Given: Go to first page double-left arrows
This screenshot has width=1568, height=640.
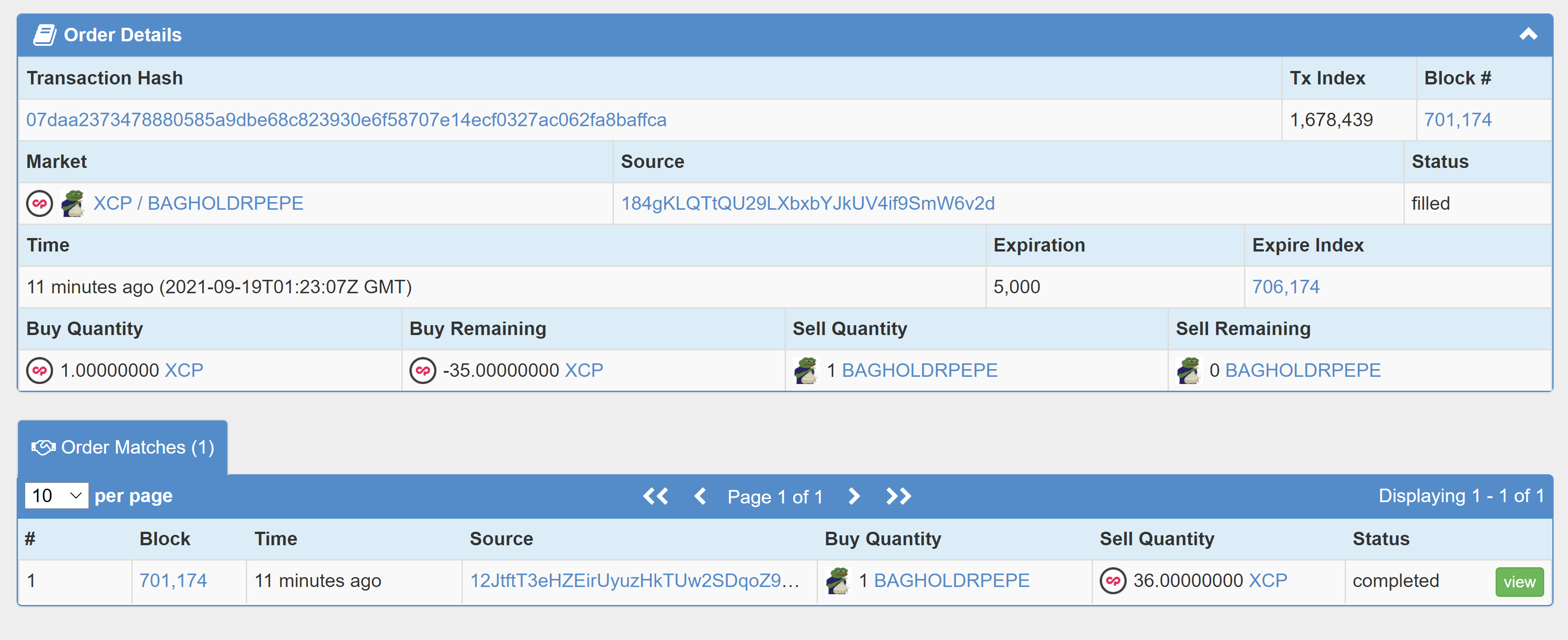Looking at the screenshot, I should [656, 496].
